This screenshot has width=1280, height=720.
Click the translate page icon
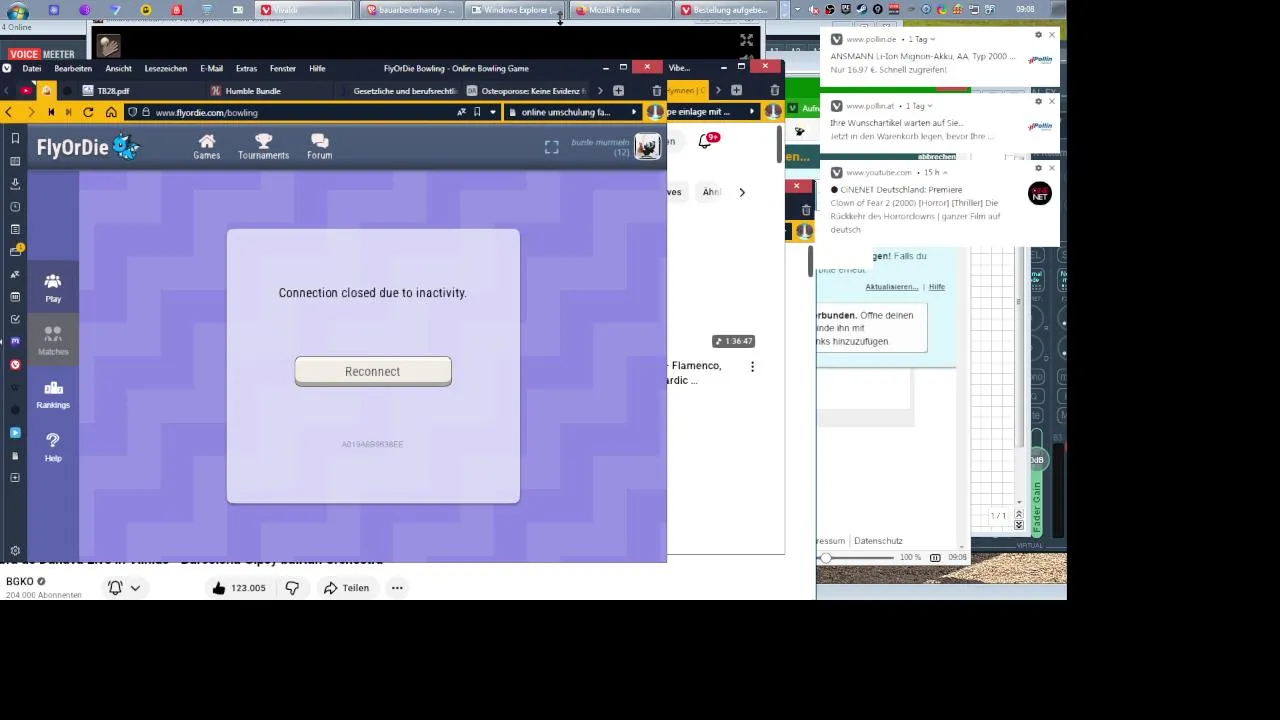click(461, 112)
